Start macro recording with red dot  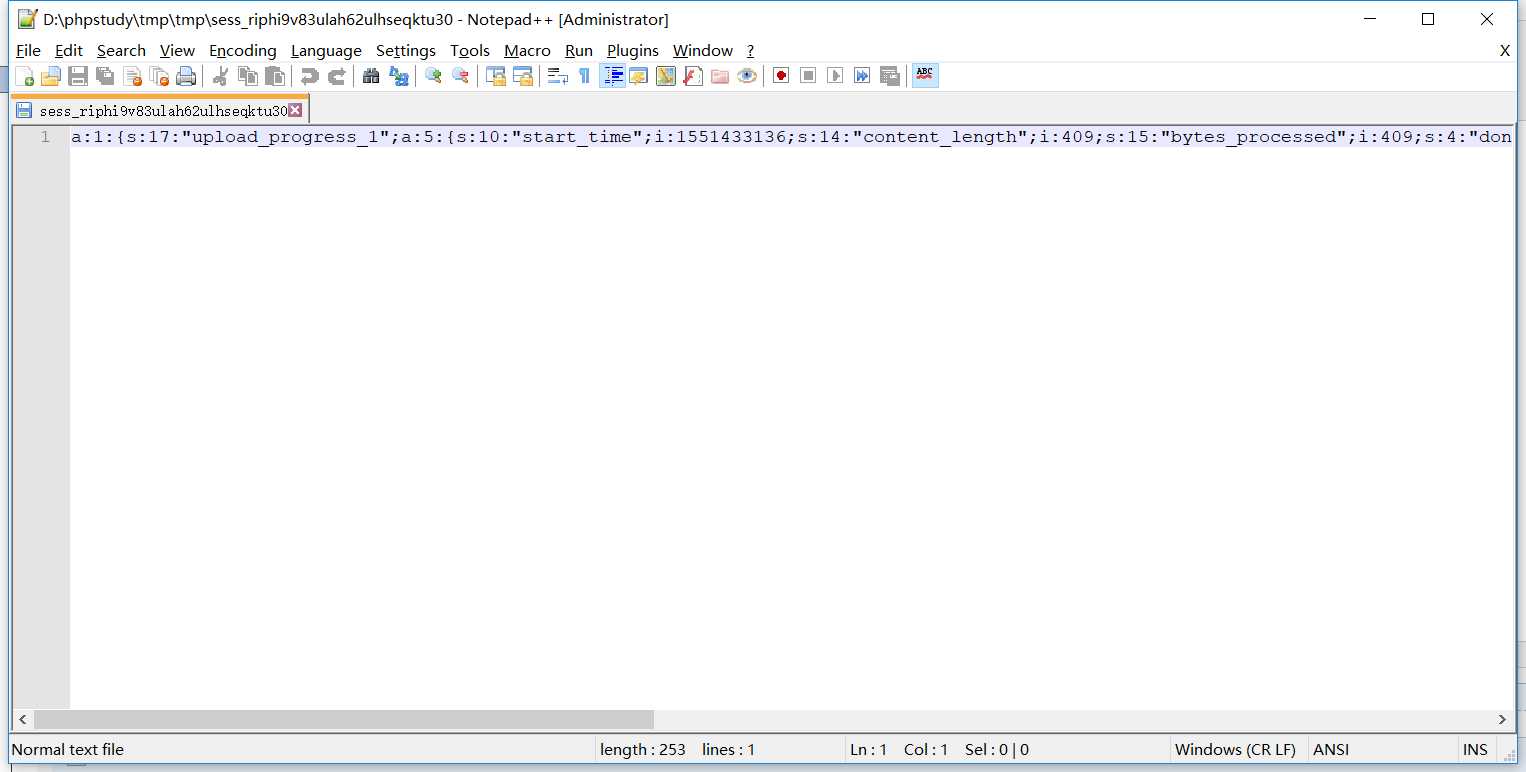pyautogui.click(x=781, y=76)
